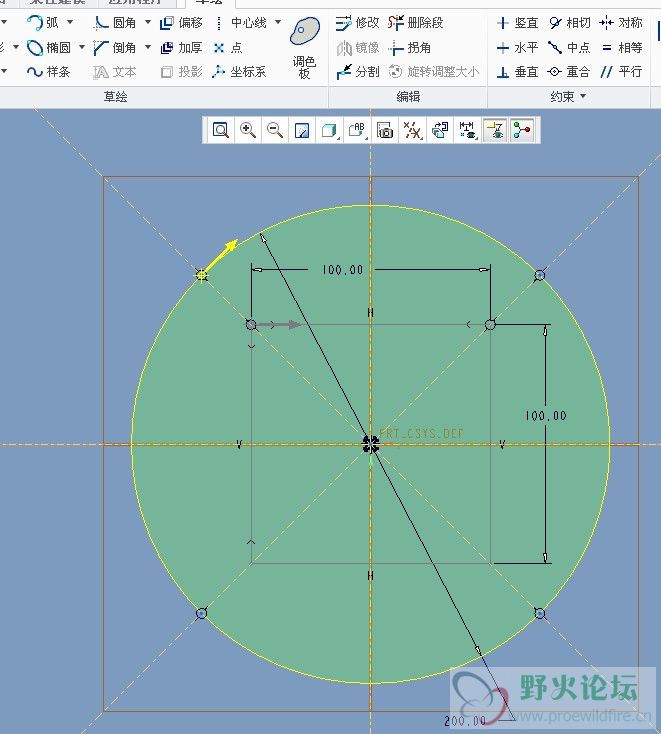Click the Zoom In magnifier
The image size is (661, 734).
coord(248,130)
